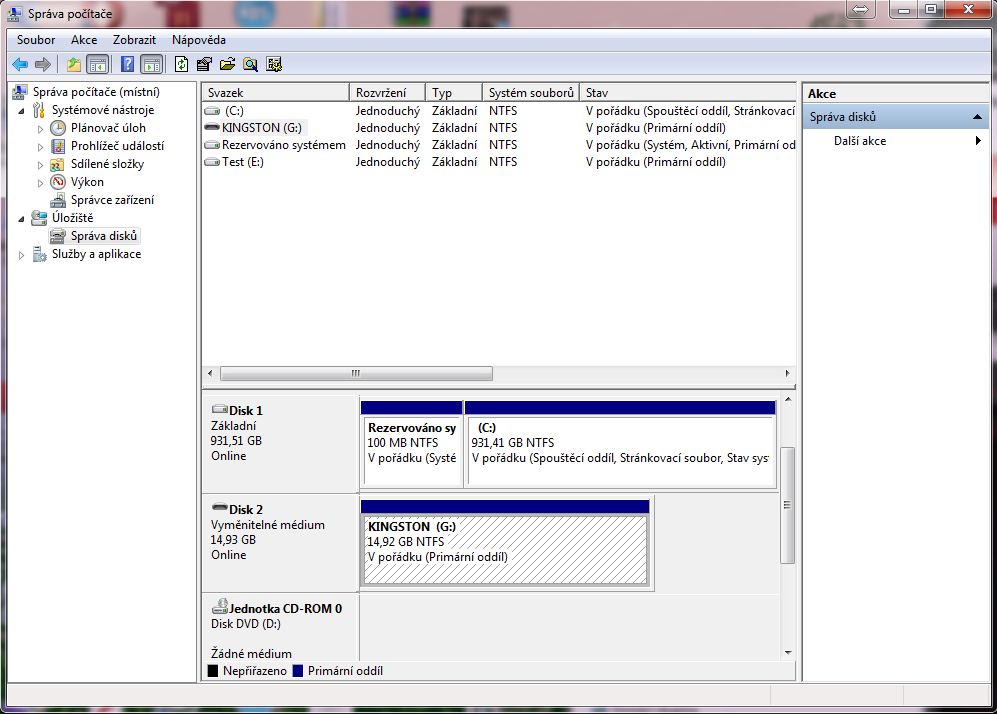Select the Disk 2 label box
The width and height of the screenshot is (997, 714).
pyautogui.click(x=280, y=542)
